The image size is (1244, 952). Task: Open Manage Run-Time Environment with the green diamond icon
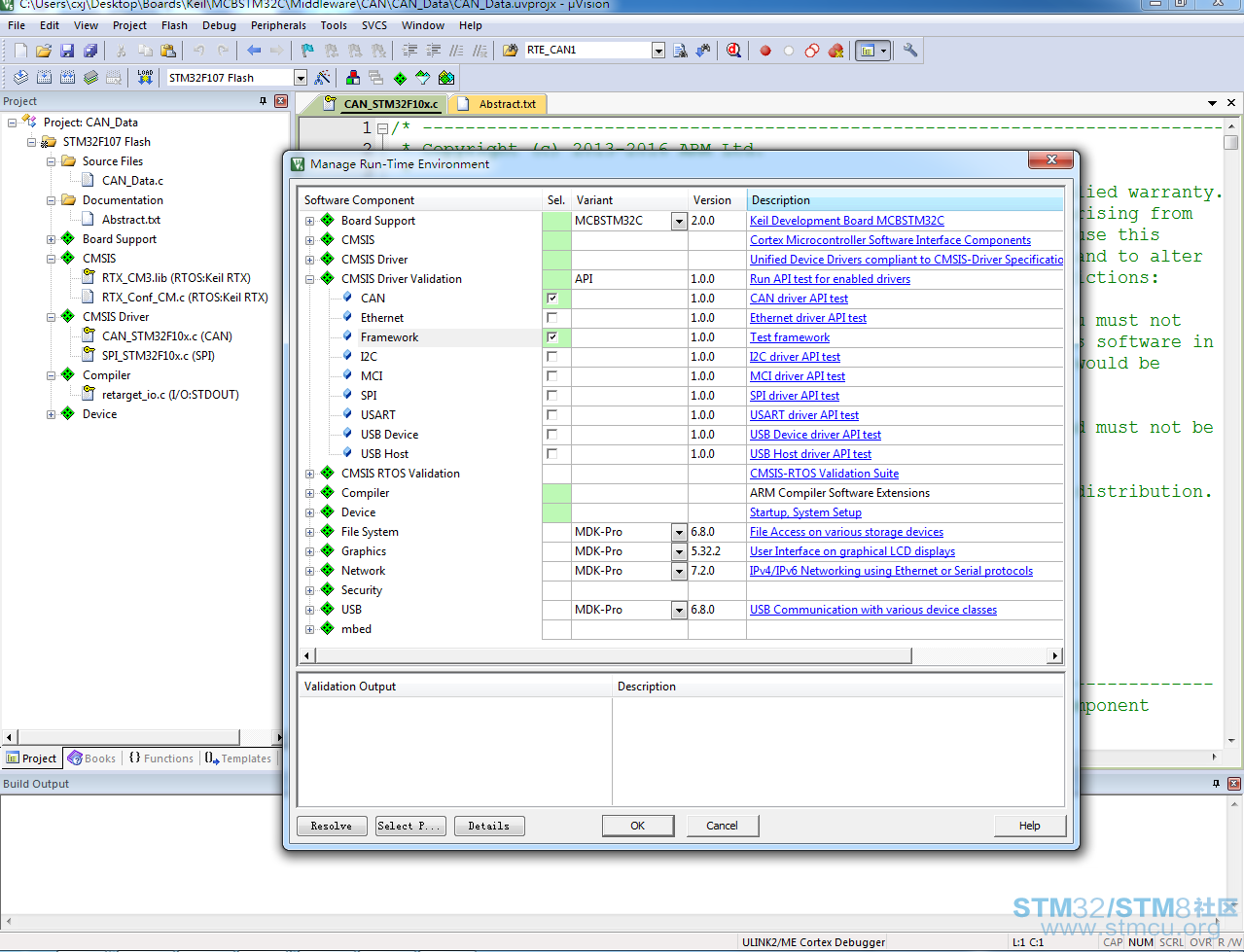(399, 78)
